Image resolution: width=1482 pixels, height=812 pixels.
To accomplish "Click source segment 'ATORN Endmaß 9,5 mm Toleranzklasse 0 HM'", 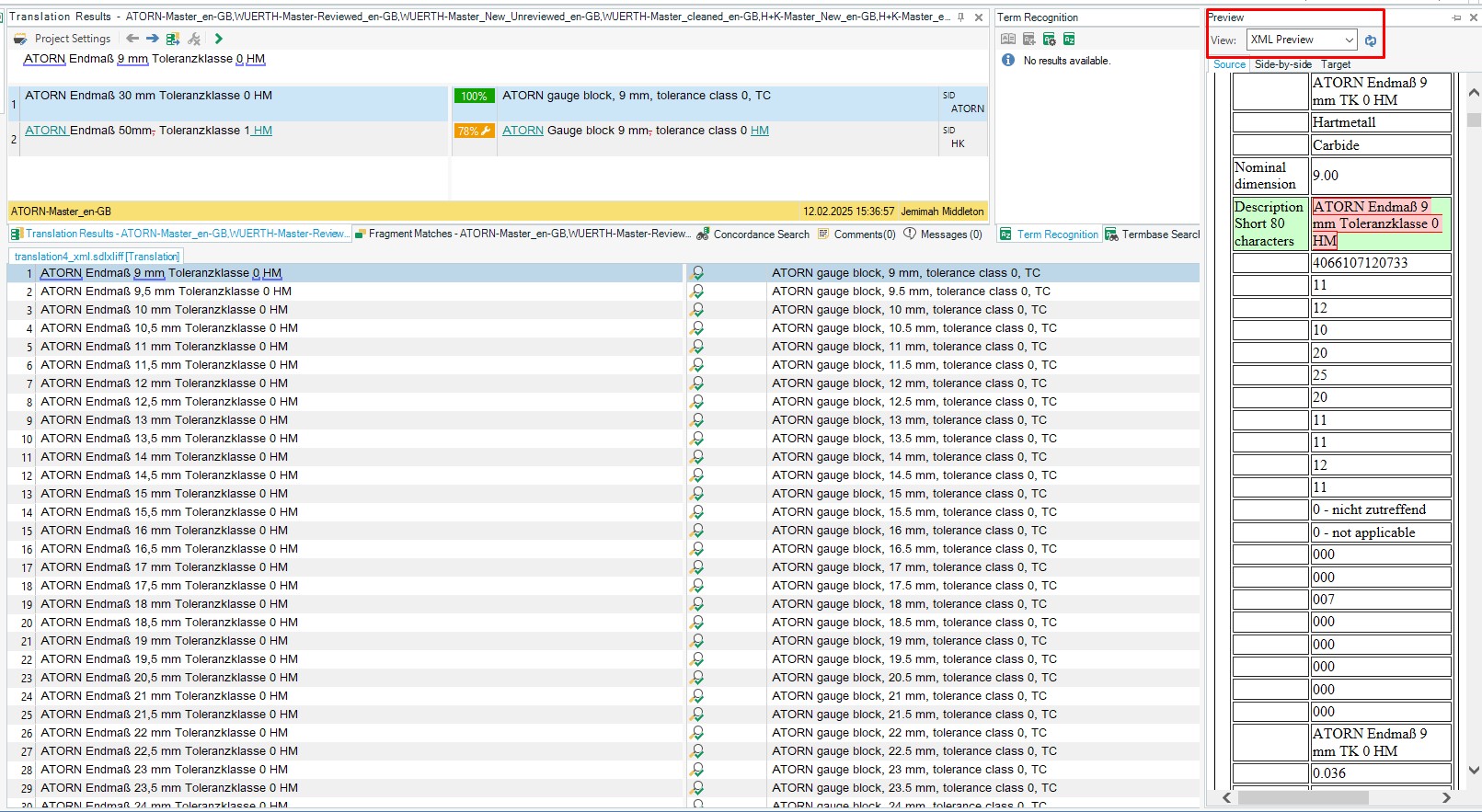I will tap(166, 292).
